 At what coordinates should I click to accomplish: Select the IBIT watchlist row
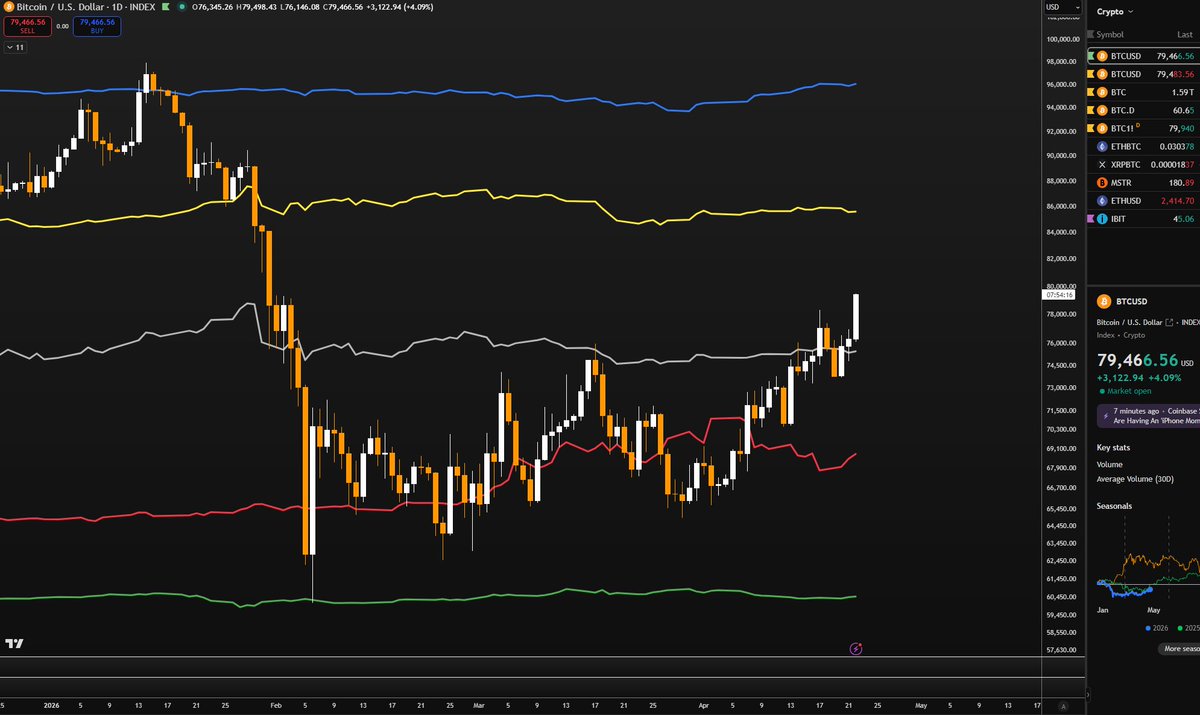[x=1143, y=218]
